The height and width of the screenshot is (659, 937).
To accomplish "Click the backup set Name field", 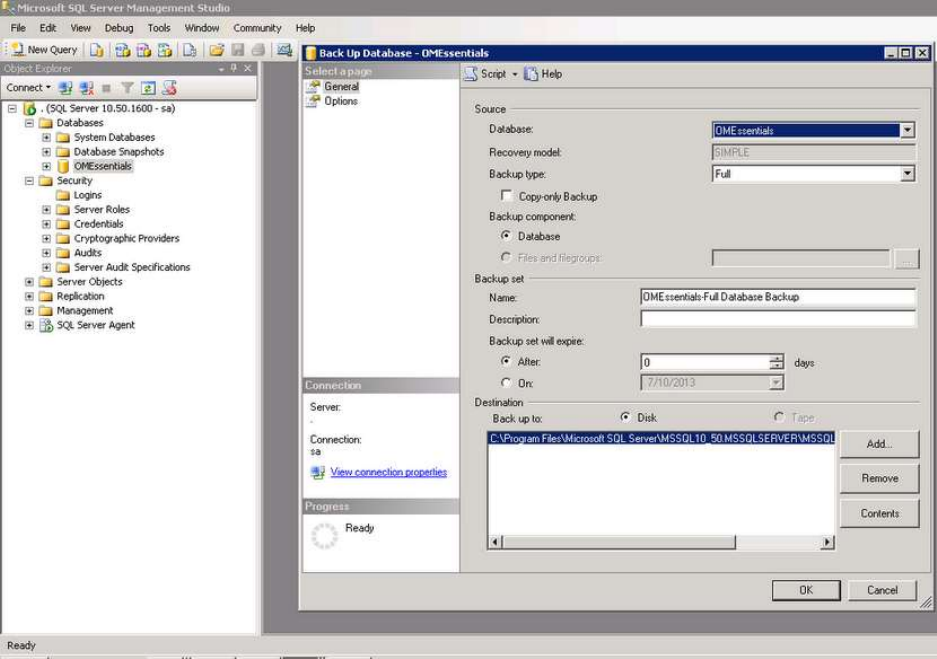I will [777, 297].
